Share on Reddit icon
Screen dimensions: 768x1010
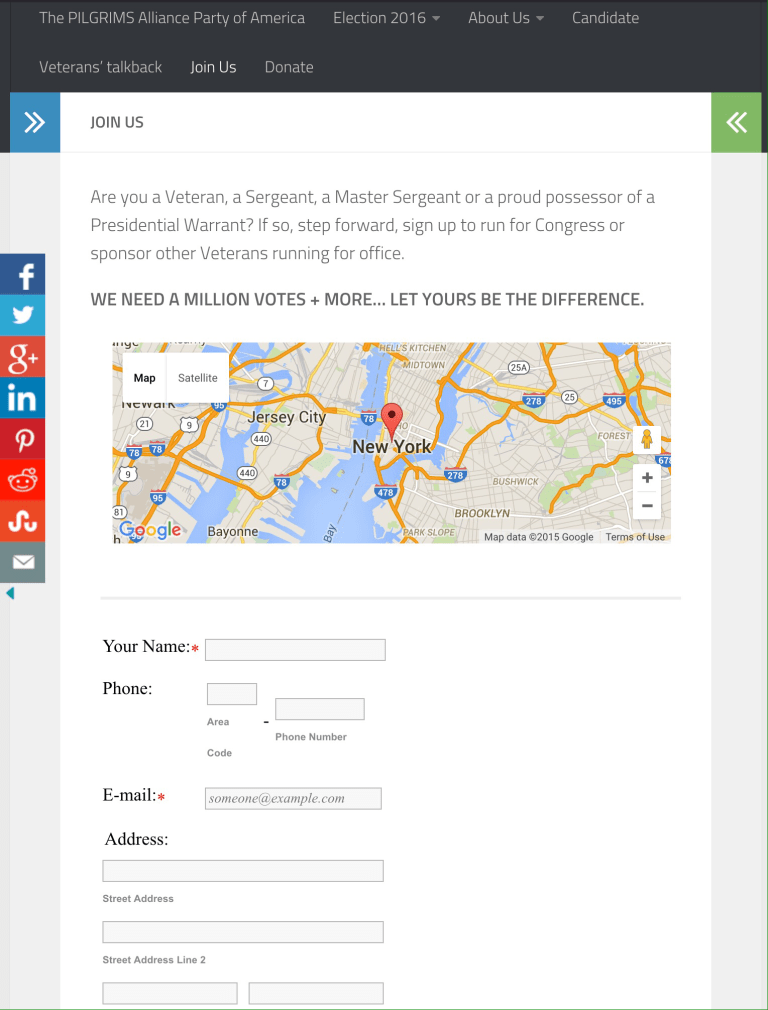[22, 480]
